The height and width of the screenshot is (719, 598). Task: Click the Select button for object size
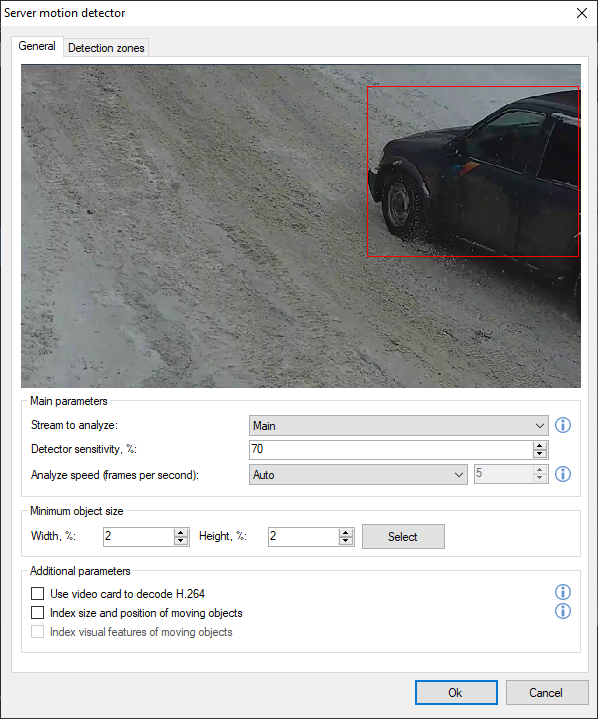click(x=403, y=536)
